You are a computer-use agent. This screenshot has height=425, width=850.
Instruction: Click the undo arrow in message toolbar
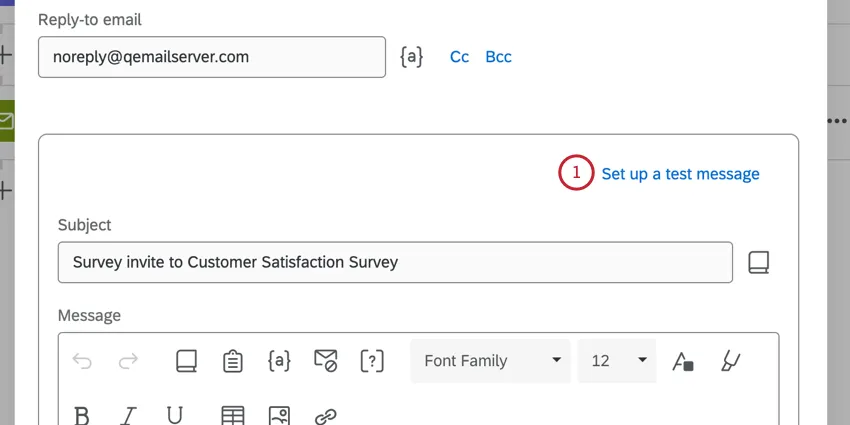tap(82, 361)
